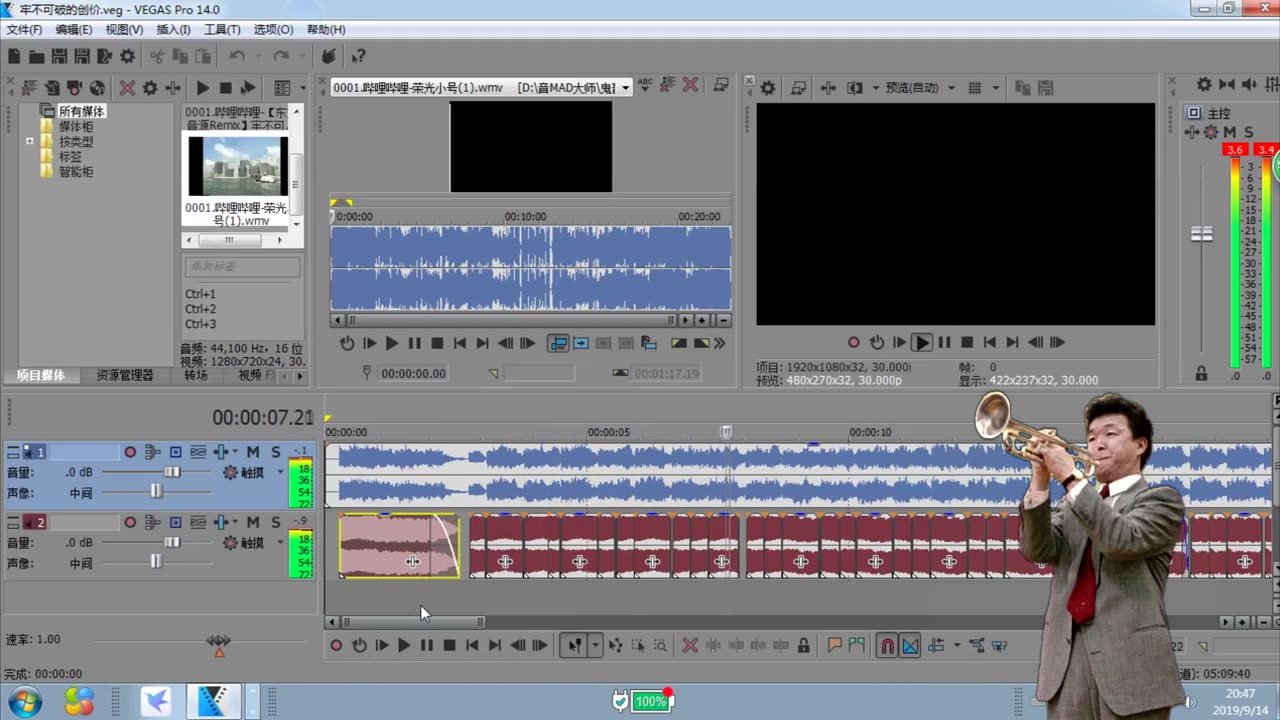Viewport: 1280px width, 720px height.
Task: Open the 工具(T) menu
Action: point(222,30)
